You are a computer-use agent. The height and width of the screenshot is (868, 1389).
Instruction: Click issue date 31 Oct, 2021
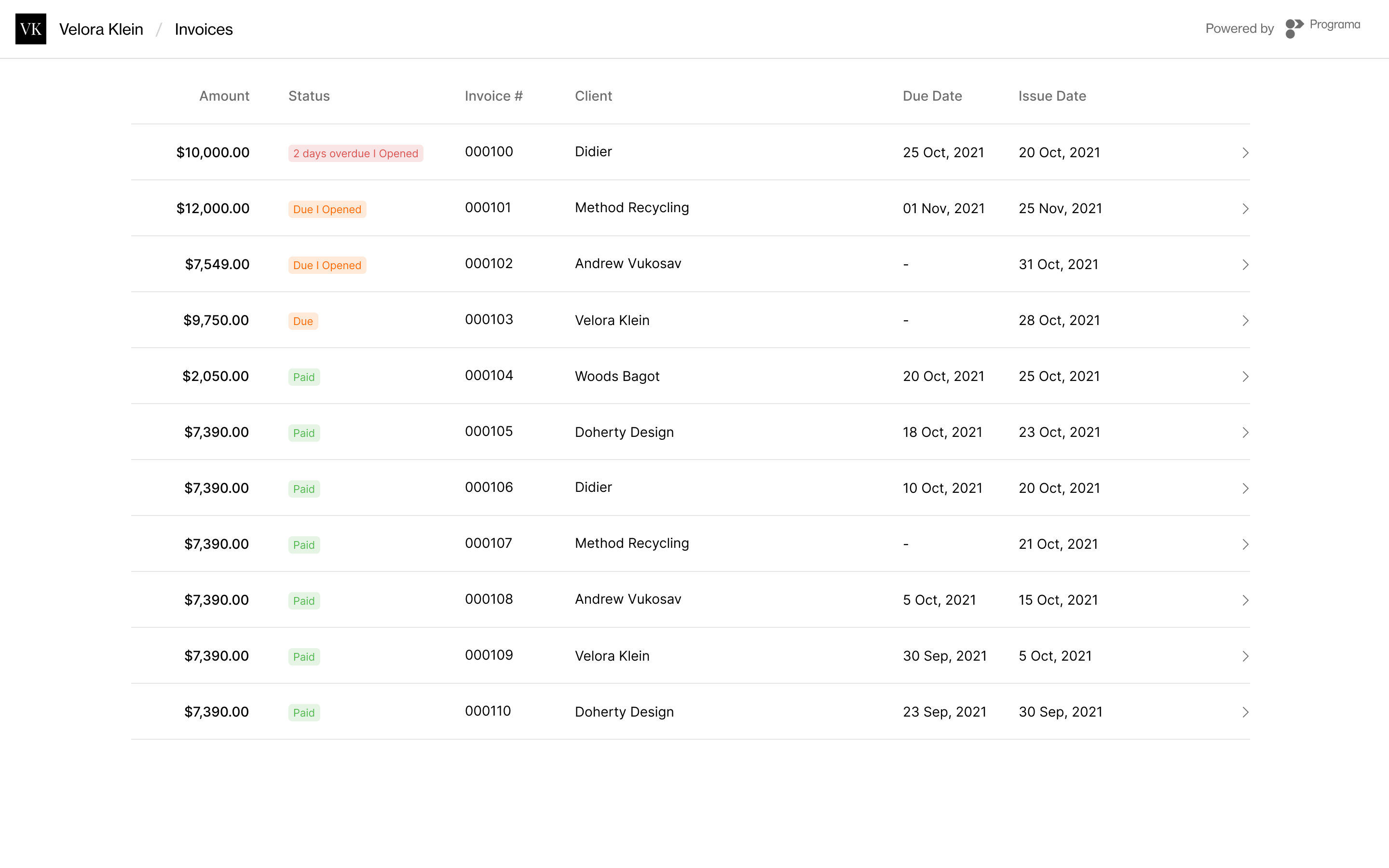[1059, 265]
